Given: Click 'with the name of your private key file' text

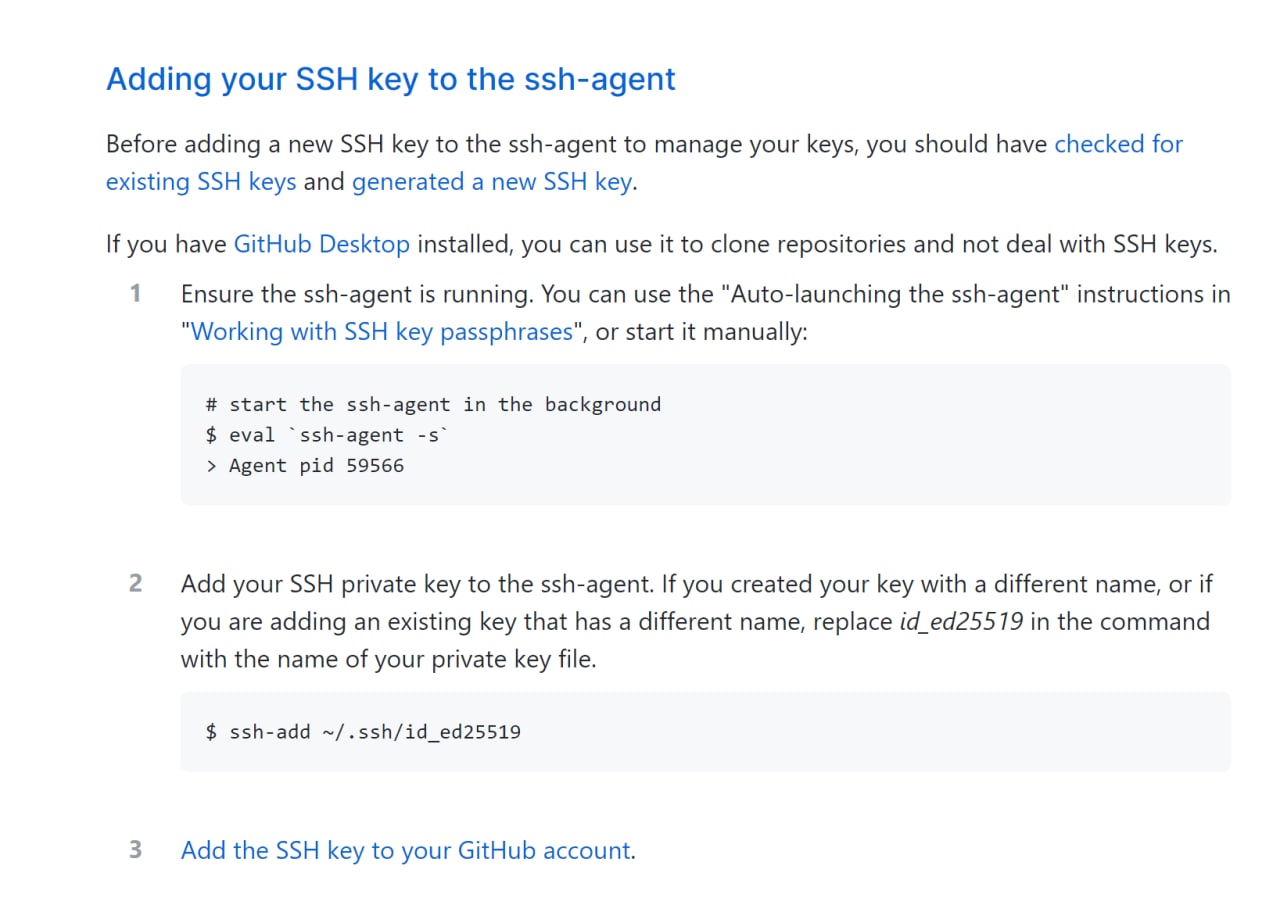Looking at the screenshot, I should 388,660.
